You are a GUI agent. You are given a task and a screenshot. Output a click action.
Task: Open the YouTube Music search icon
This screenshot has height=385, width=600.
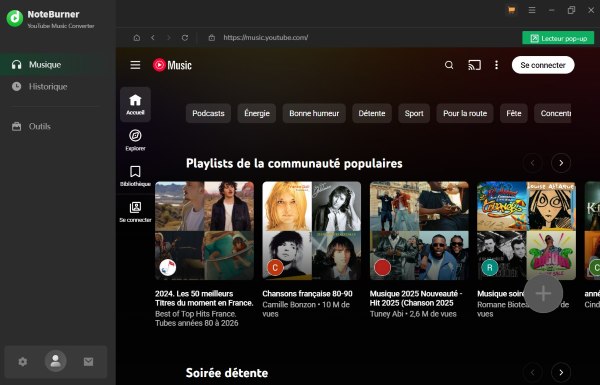click(449, 65)
